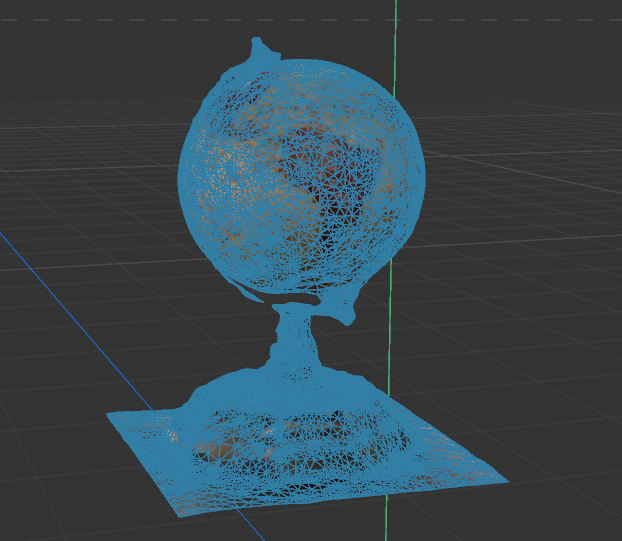Click the green Y-axis line above the globe

tap(396, 30)
